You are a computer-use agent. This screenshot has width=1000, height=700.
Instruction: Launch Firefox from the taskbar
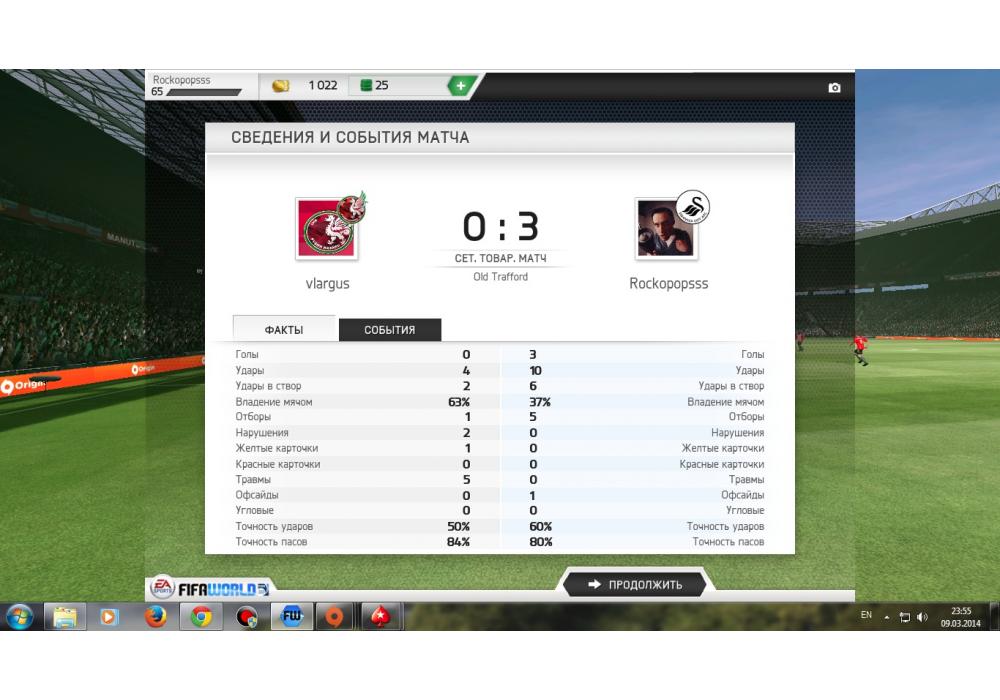click(155, 616)
